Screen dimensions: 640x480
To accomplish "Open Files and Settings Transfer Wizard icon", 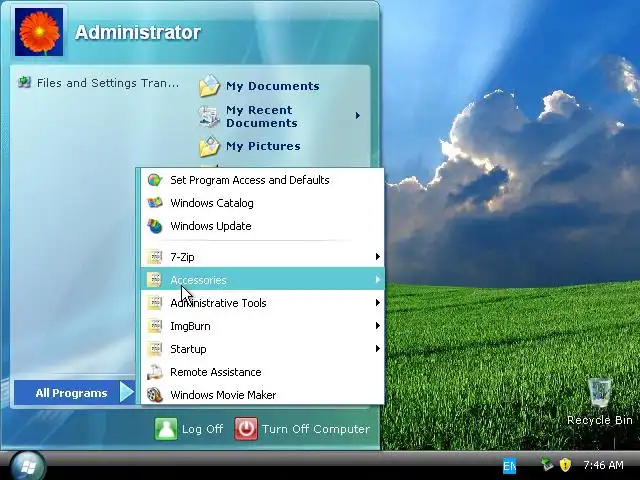I will tap(24, 82).
